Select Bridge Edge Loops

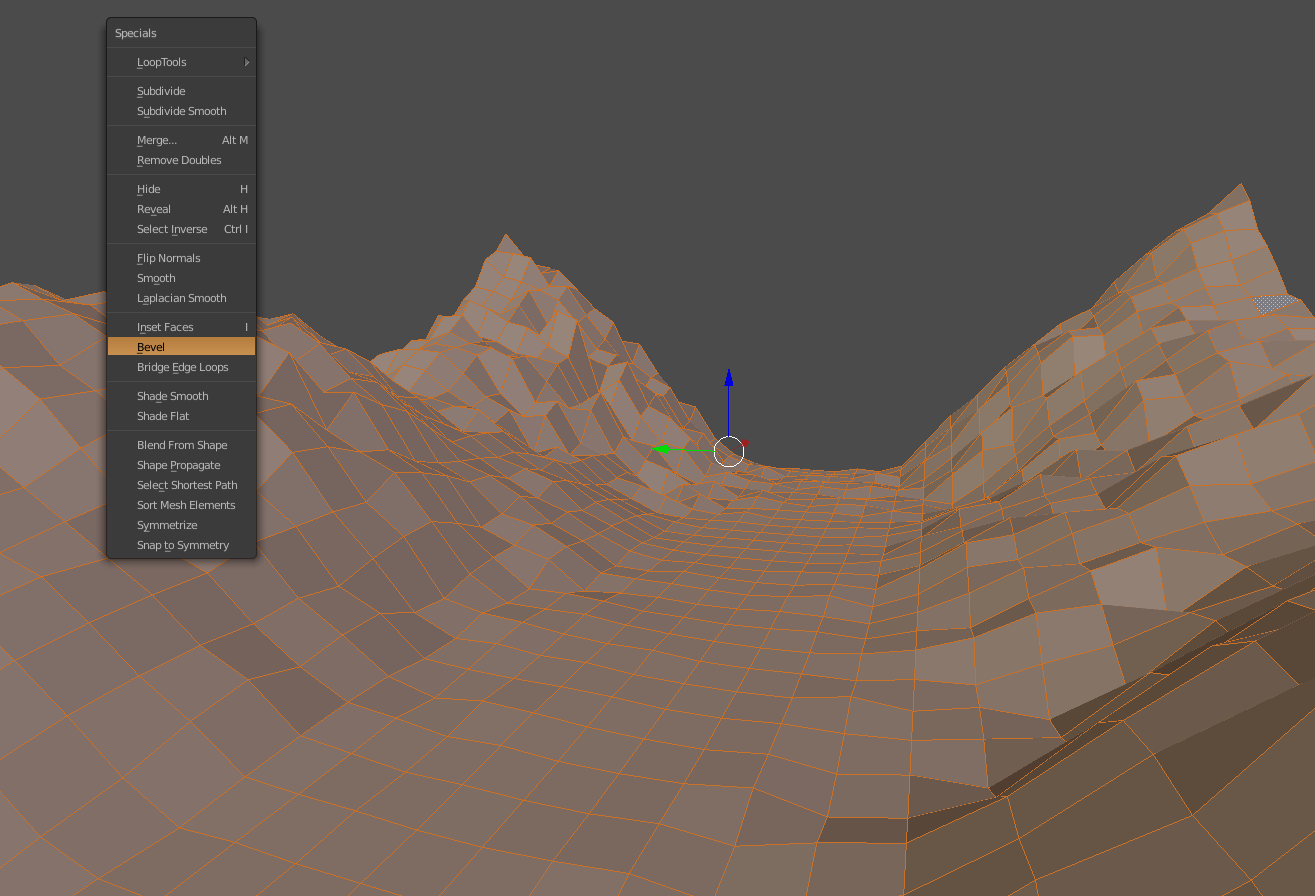[181, 367]
